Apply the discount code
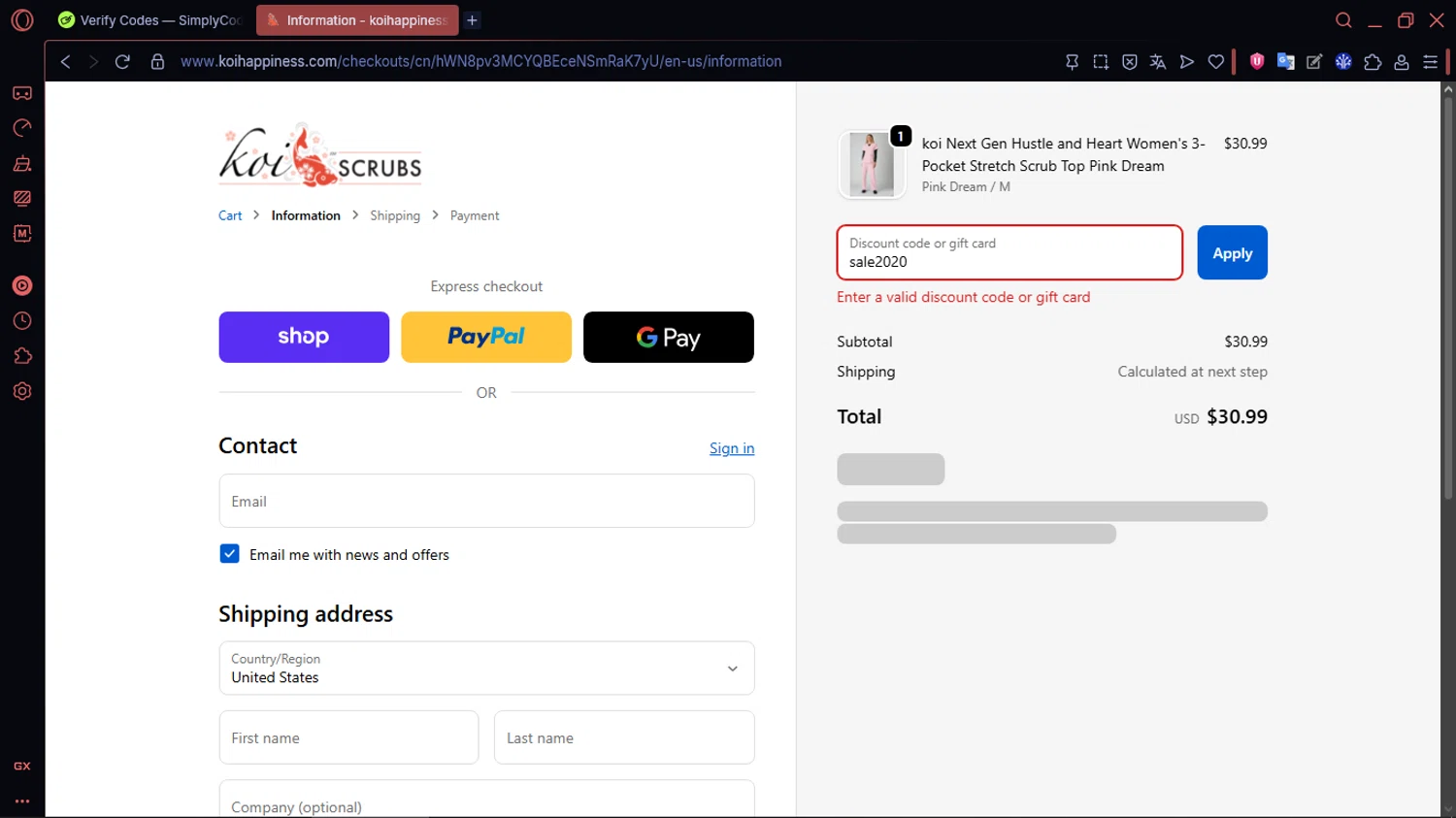1456x818 pixels. tap(1233, 252)
